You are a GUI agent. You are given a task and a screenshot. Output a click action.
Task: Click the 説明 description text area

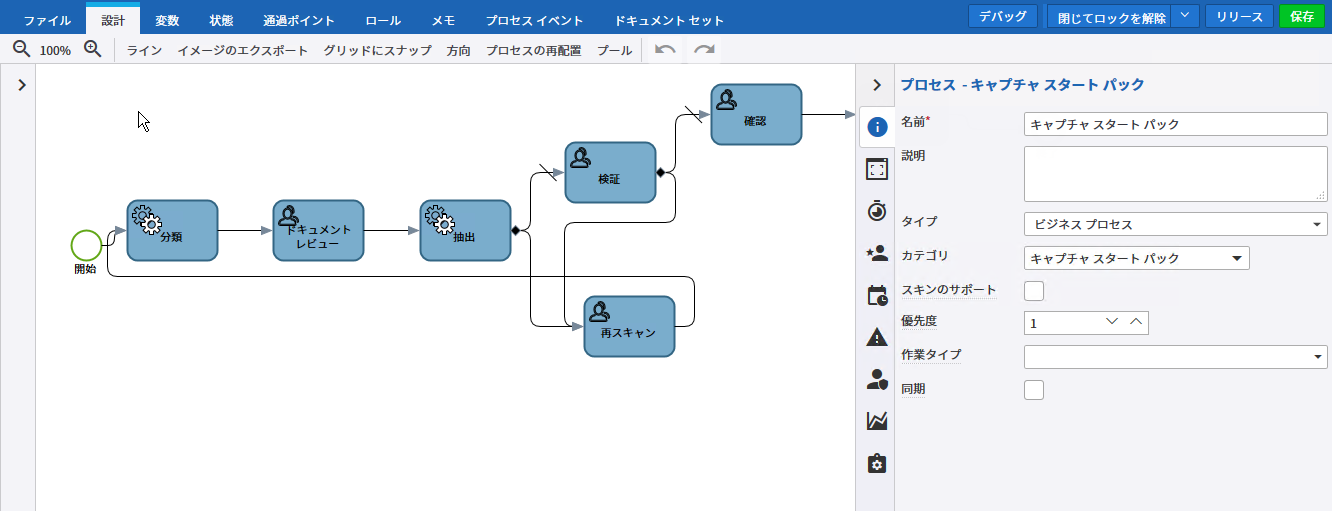(1175, 174)
